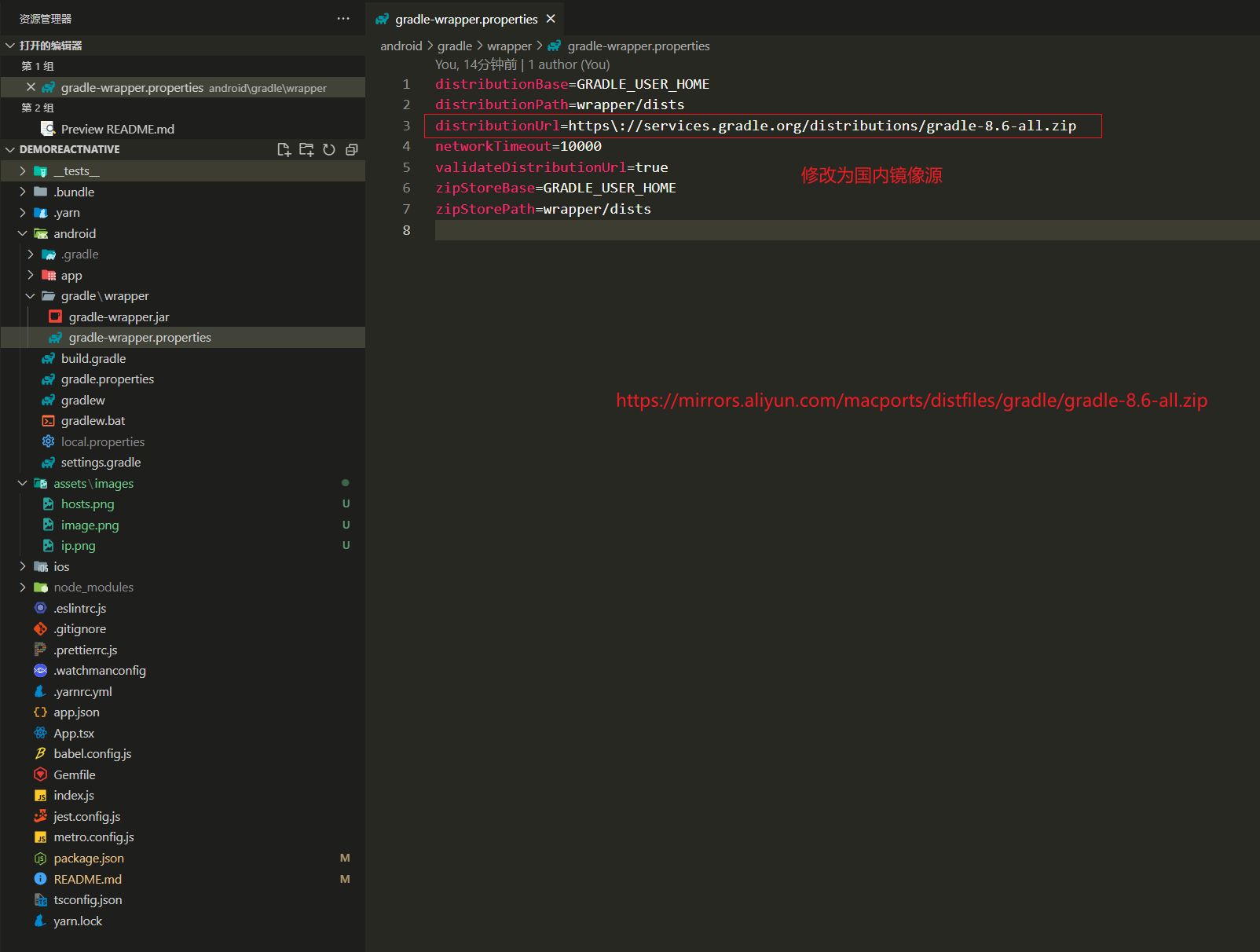Click the New Folder icon in explorer header
Viewport: 1260px width, 952px height.
[x=306, y=149]
